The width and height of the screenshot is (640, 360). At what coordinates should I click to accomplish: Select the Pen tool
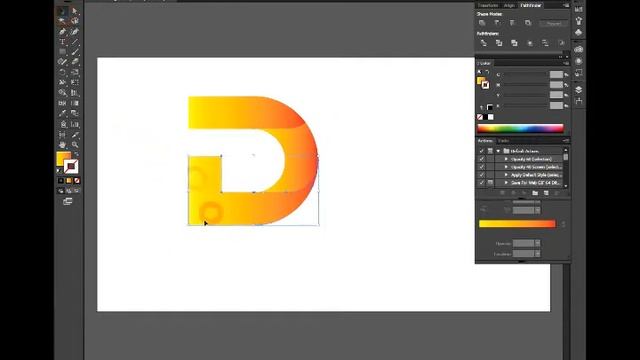(x=62, y=31)
